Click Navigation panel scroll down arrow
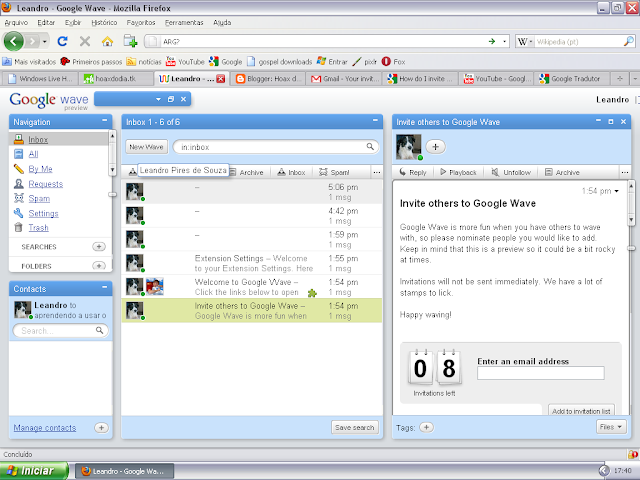This screenshot has width=640, height=480. coord(112,170)
